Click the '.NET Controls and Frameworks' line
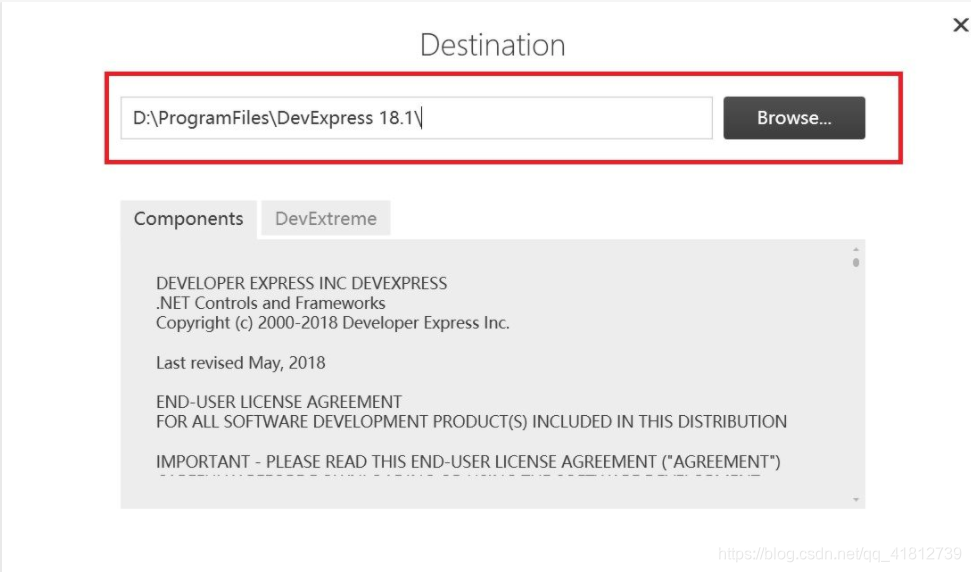 coord(271,303)
